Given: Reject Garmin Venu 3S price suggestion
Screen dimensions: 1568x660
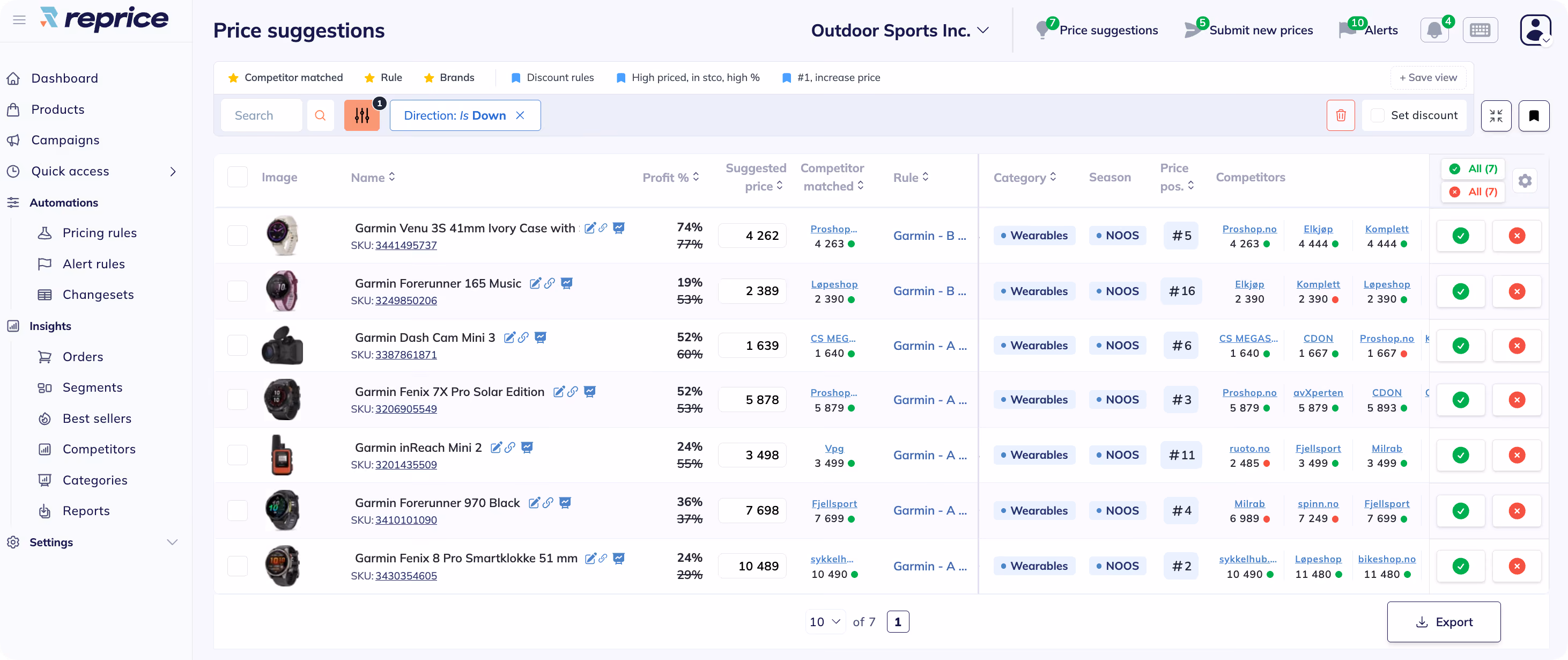Looking at the screenshot, I should point(1517,236).
